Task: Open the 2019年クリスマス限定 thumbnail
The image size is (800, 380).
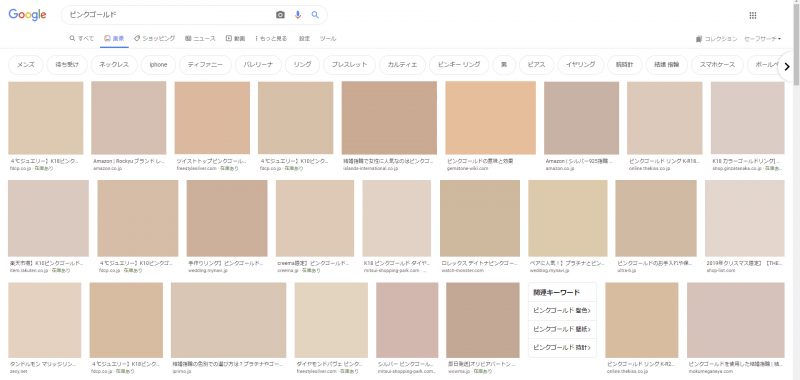Action: [x=745, y=218]
